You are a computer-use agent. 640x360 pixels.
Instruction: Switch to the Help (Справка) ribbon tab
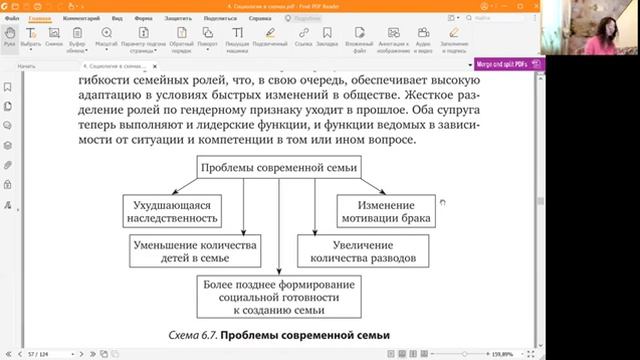260,18
